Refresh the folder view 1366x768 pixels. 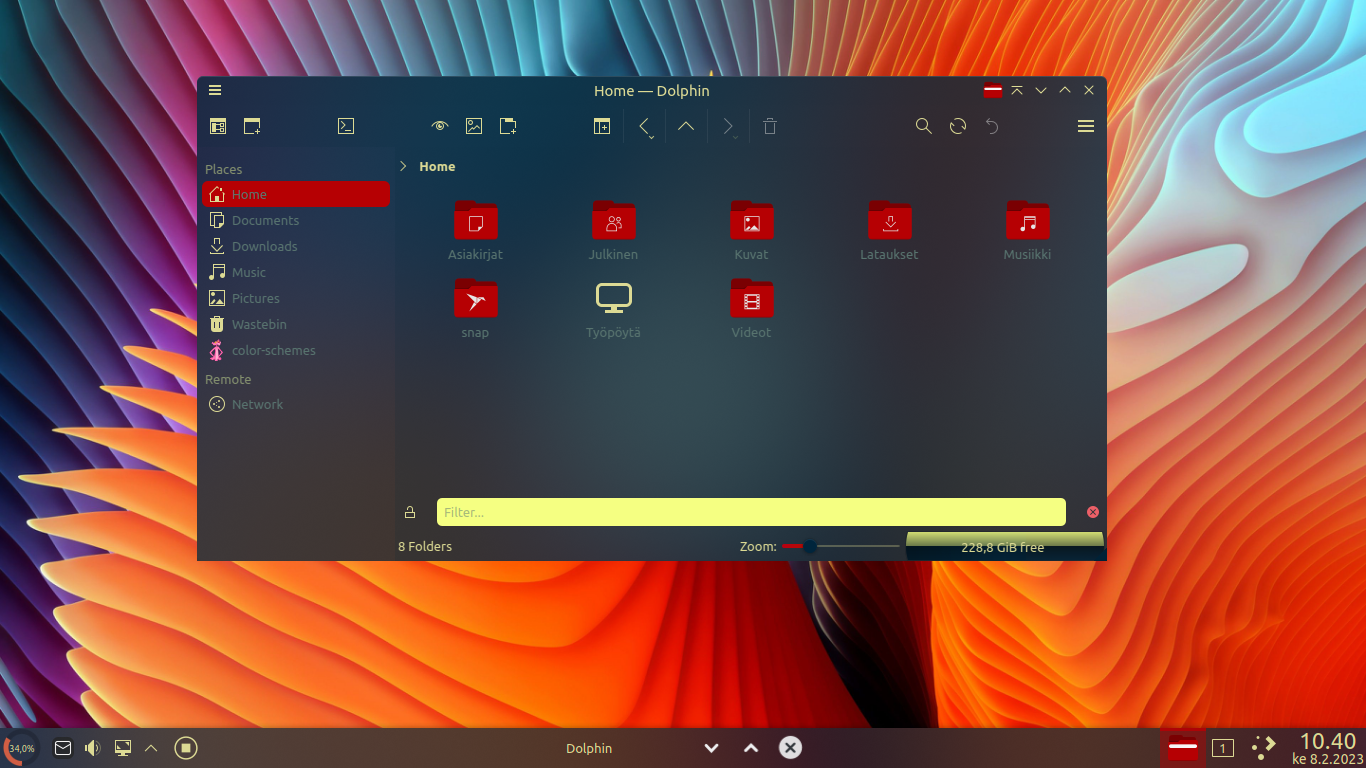958,126
